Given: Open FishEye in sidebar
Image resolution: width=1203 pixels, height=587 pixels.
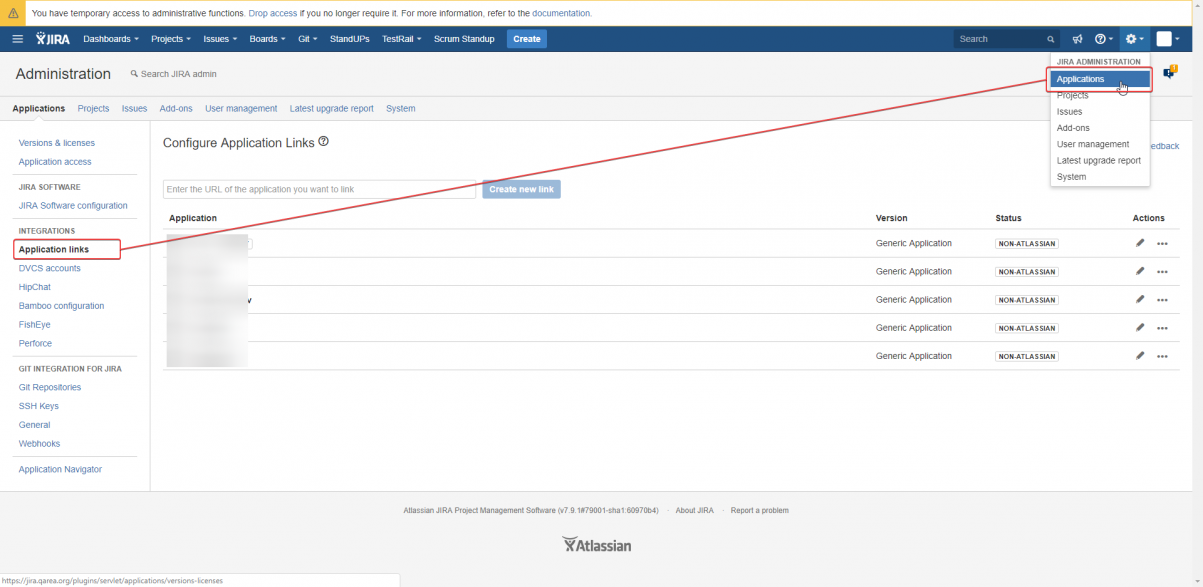Looking at the screenshot, I should [x=35, y=325].
